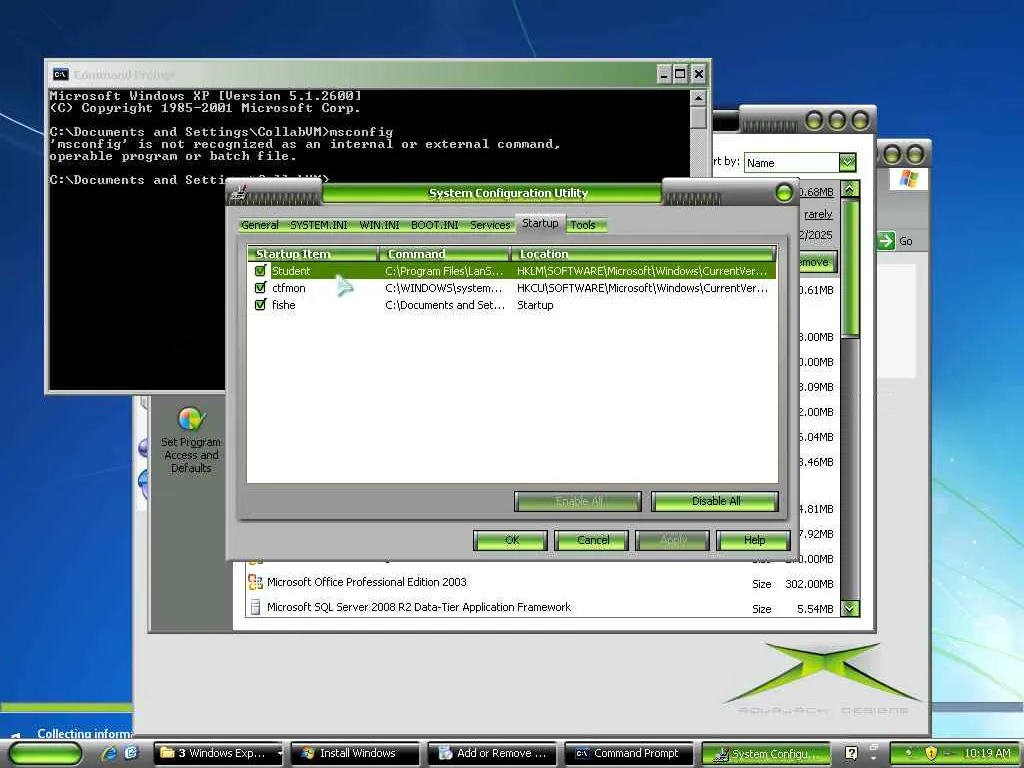Image resolution: width=1024 pixels, height=768 pixels.
Task: Open the Sort by Name dropdown
Action: (x=847, y=163)
